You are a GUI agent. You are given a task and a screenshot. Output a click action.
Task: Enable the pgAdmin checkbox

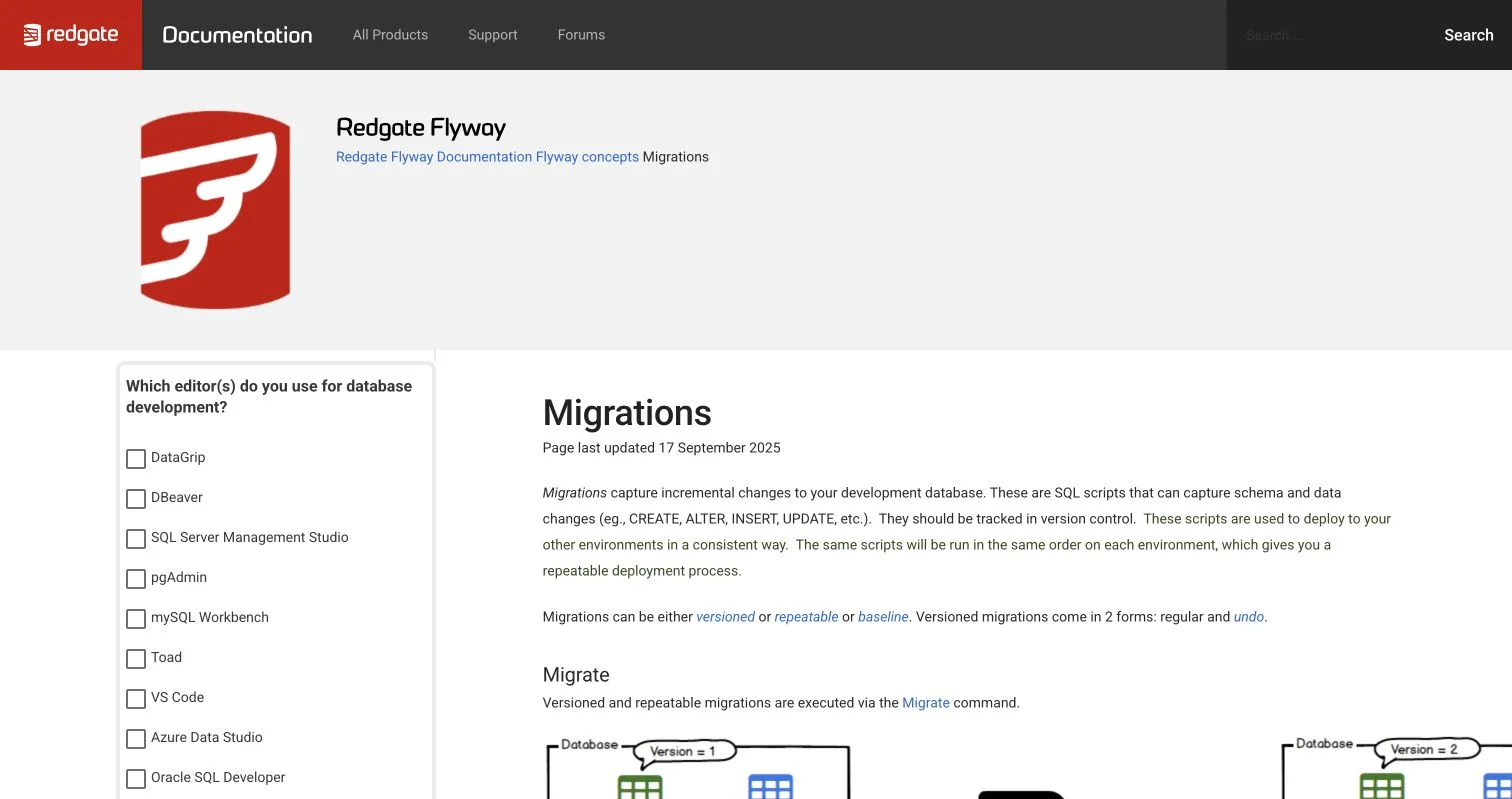pyautogui.click(x=136, y=578)
